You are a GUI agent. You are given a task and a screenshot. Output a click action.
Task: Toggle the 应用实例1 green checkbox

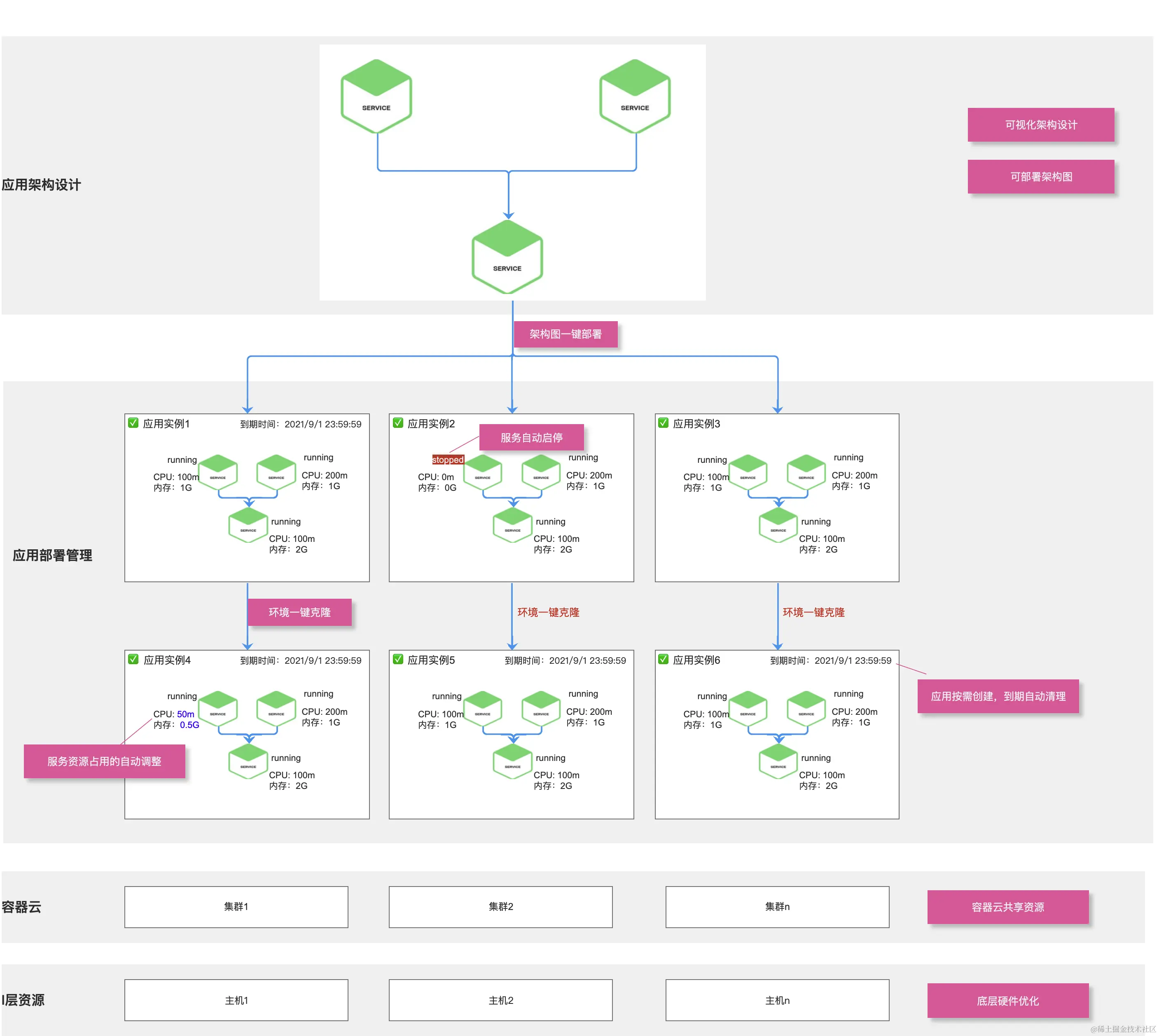coord(134,423)
